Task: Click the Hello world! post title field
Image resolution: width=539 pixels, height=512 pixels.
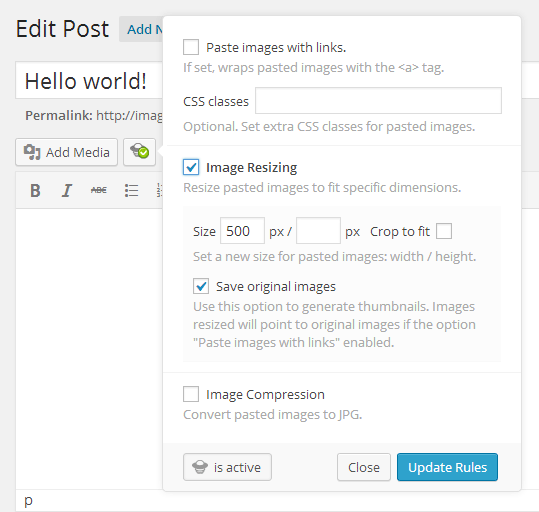Action: point(89,80)
